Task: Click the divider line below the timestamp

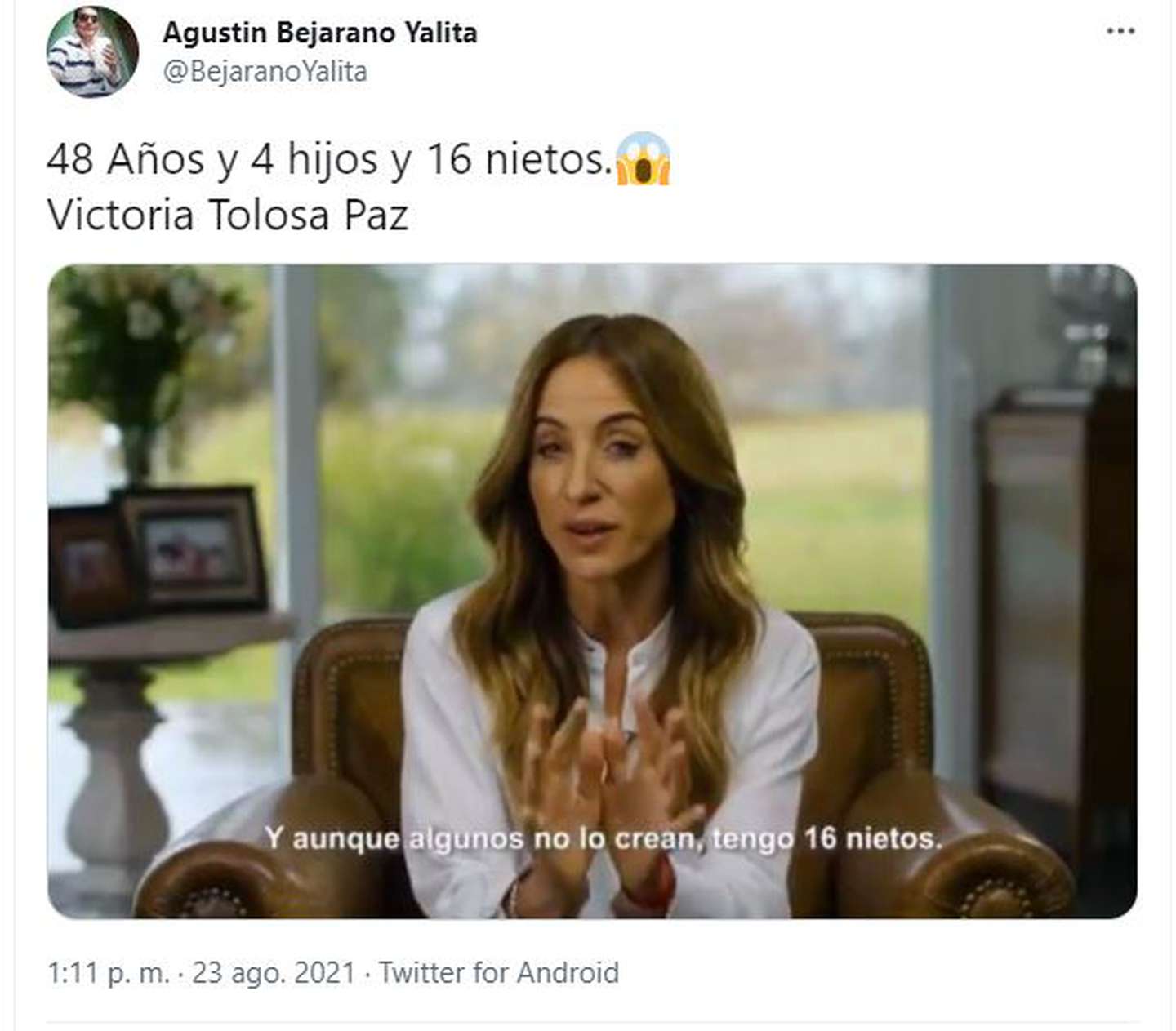Action: (x=592, y=1020)
